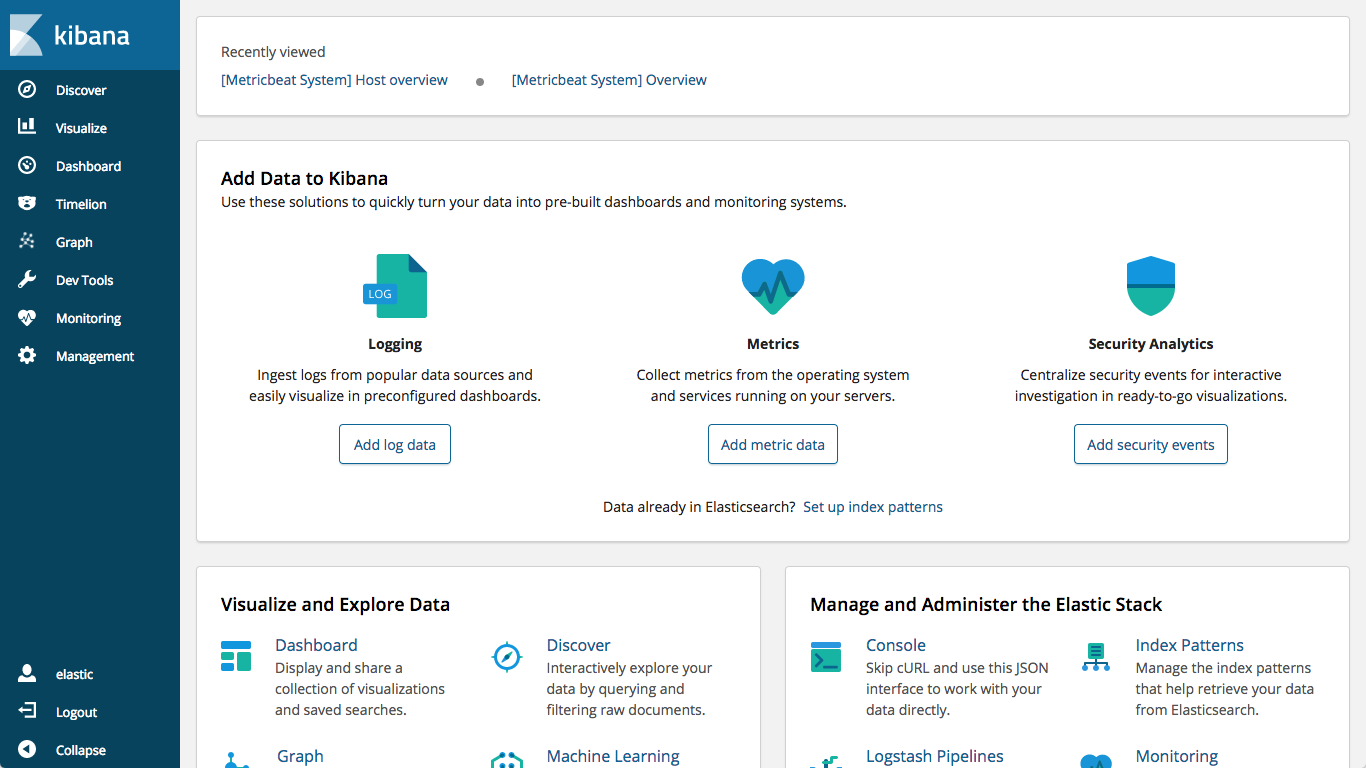This screenshot has height=768, width=1366.
Task: Open the Discover link in Explore Data
Action: click(x=578, y=645)
